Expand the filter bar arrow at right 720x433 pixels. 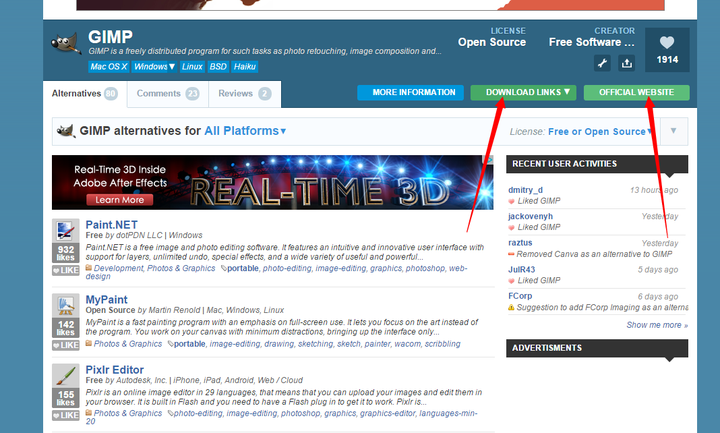pyautogui.click(x=674, y=131)
